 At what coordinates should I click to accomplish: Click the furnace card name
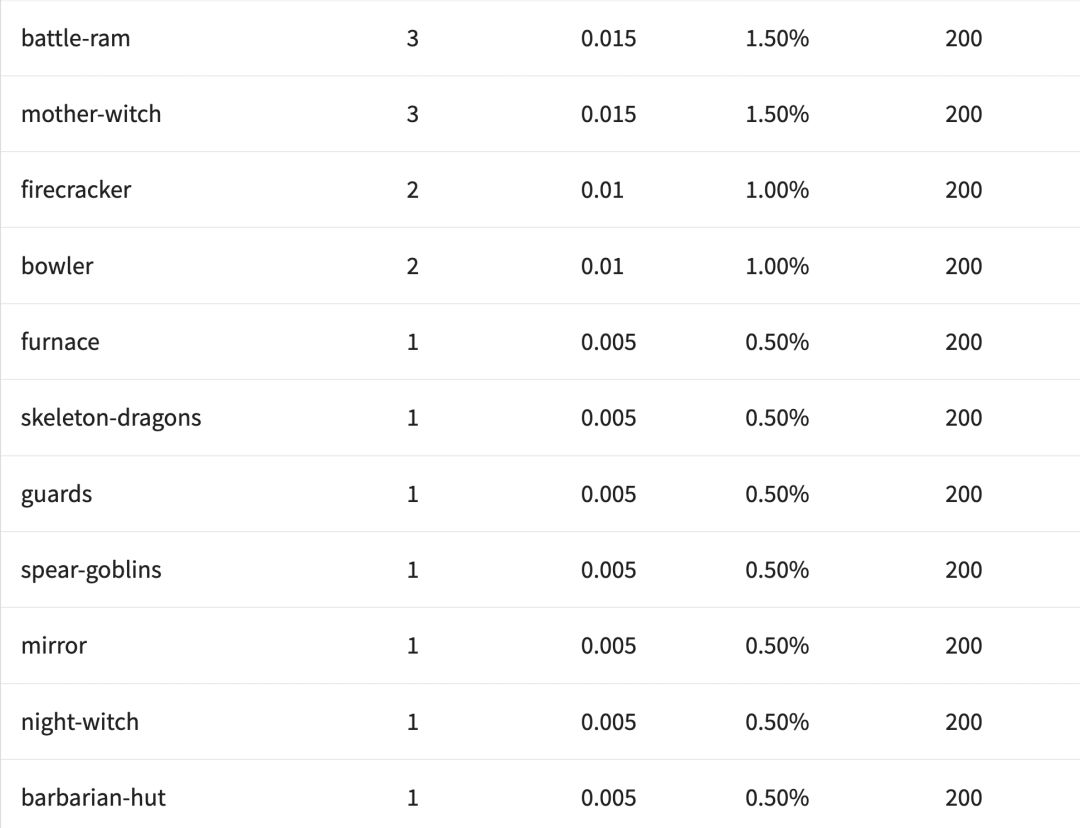pyautogui.click(x=60, y=342)
